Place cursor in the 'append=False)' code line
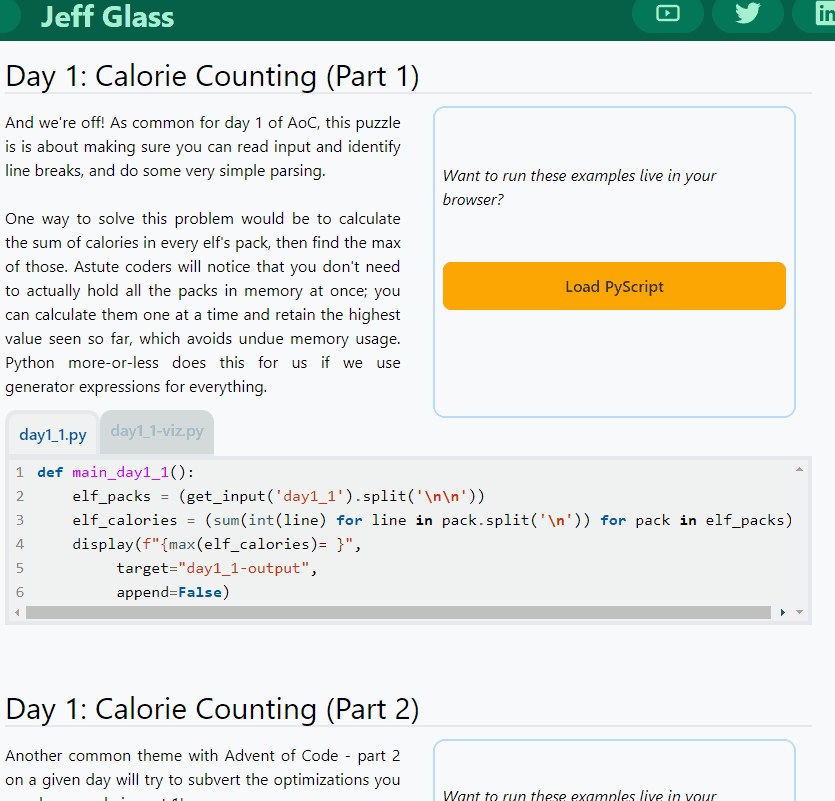Image resolution: width=835 pixels, height=801 pixels. [x=172, y=592]
